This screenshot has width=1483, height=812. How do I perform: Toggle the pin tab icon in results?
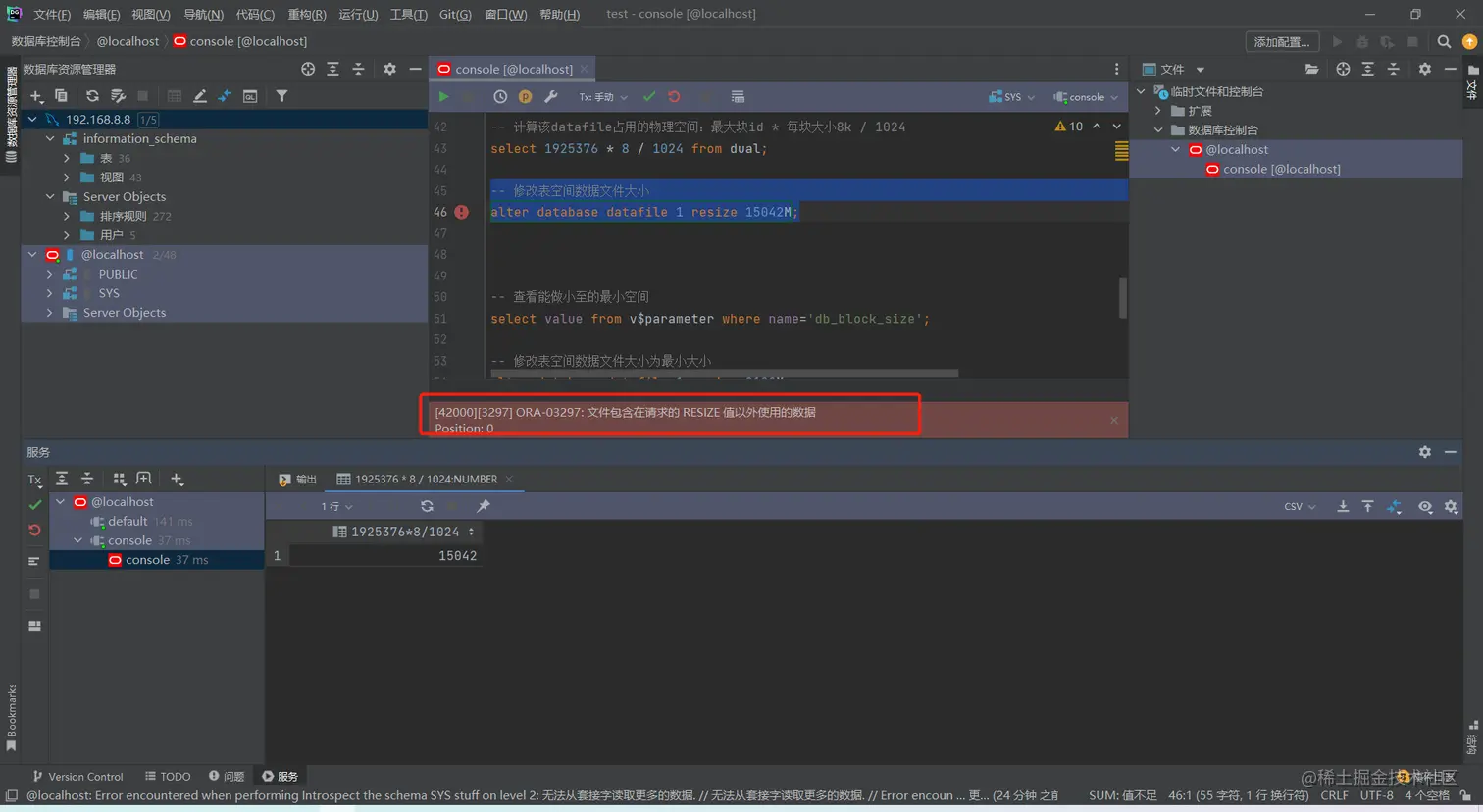click(x=484, y=506)
